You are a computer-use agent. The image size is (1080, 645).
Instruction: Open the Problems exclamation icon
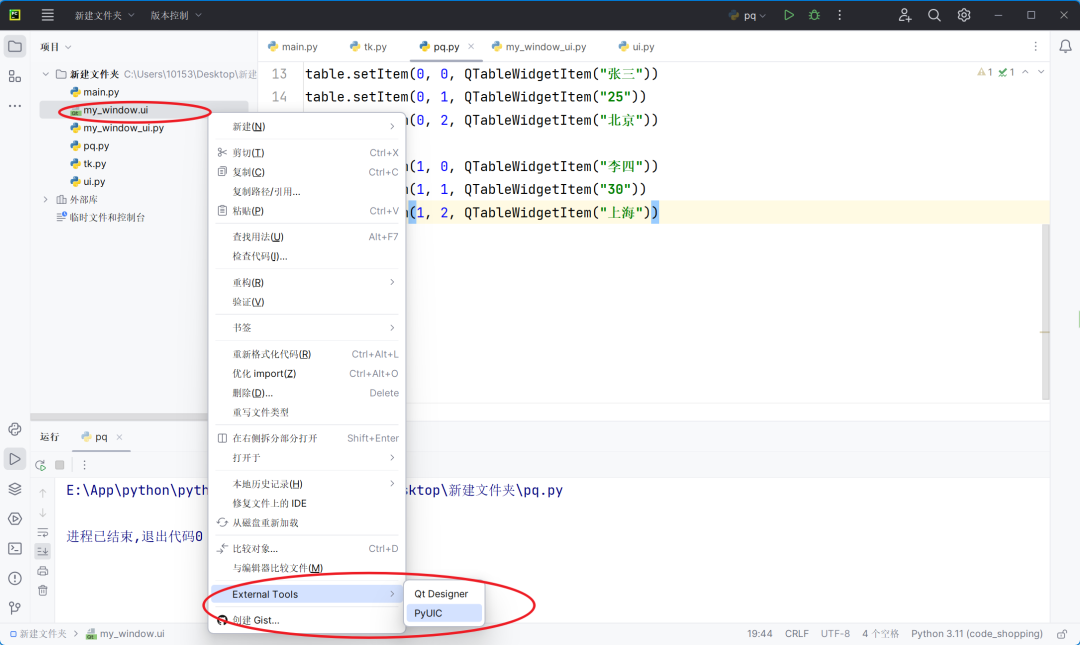(x=14, y=578)
